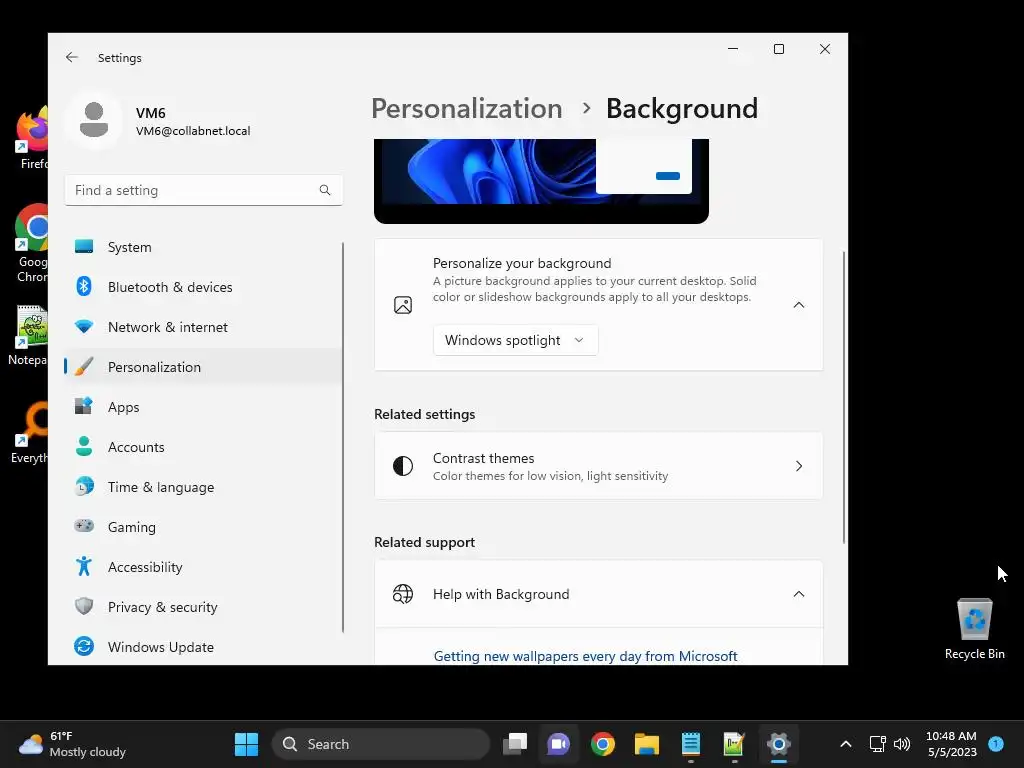Open Contrast themes settings
The height and width of the screenshot is (768, 1024).
(x=598, y=466)
